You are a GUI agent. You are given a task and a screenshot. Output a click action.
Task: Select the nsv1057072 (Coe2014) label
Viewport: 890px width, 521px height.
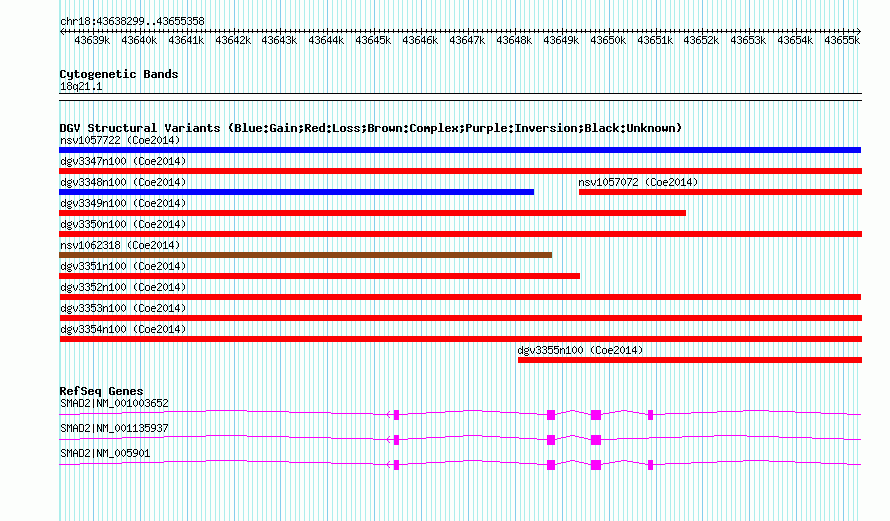[x=638, y=182]
